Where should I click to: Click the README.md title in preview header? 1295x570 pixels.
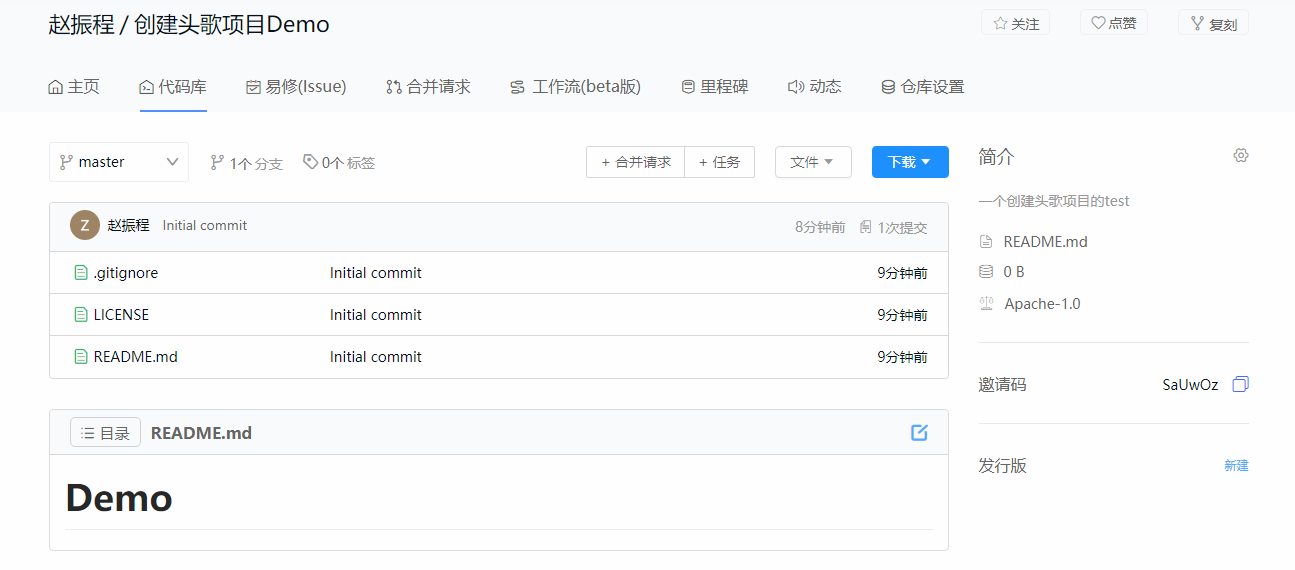click(201, 433)
